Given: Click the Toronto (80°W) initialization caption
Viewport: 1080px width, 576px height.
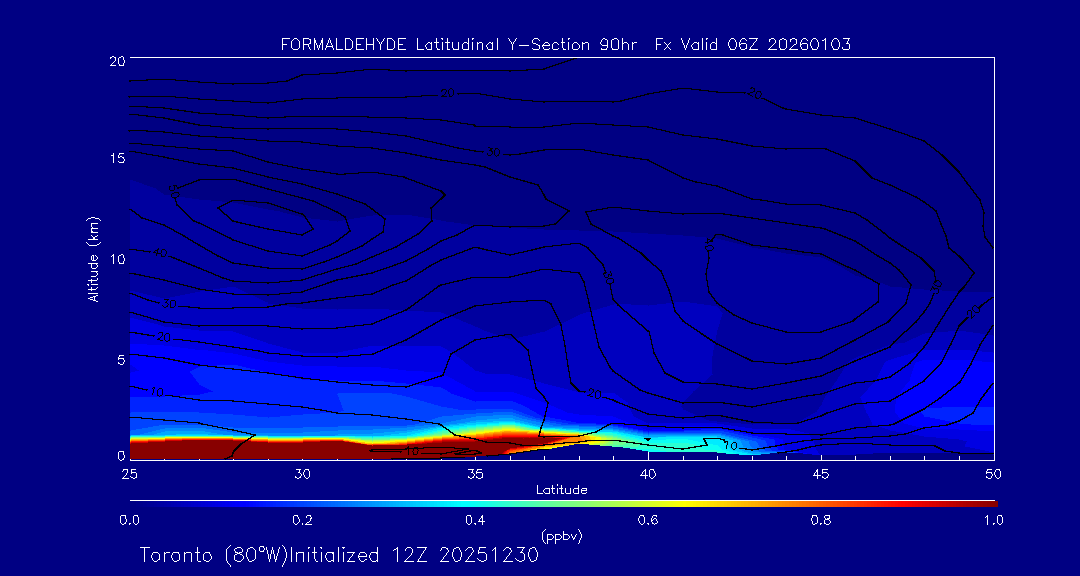Looking at the screenshot, I should pos(339,555).
